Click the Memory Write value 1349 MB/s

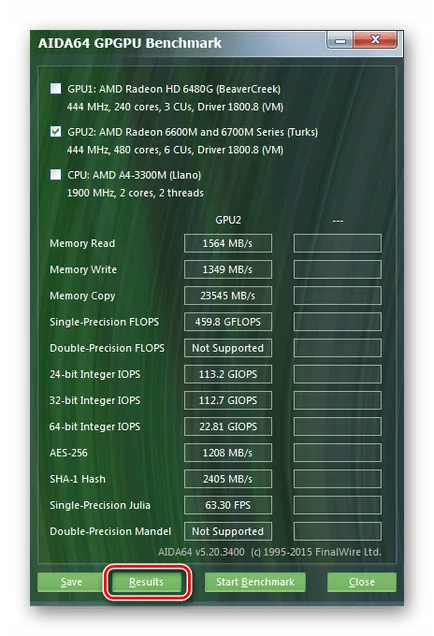(x=228, y=269)
